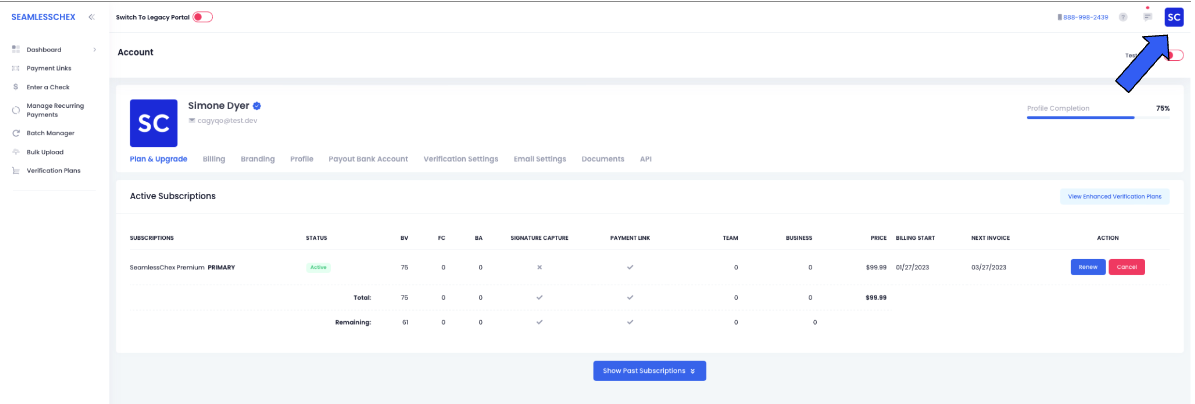The width and height of the screenshot is (1195, 404).
Task: Open the Billing tab
Action: pos(214,159)
